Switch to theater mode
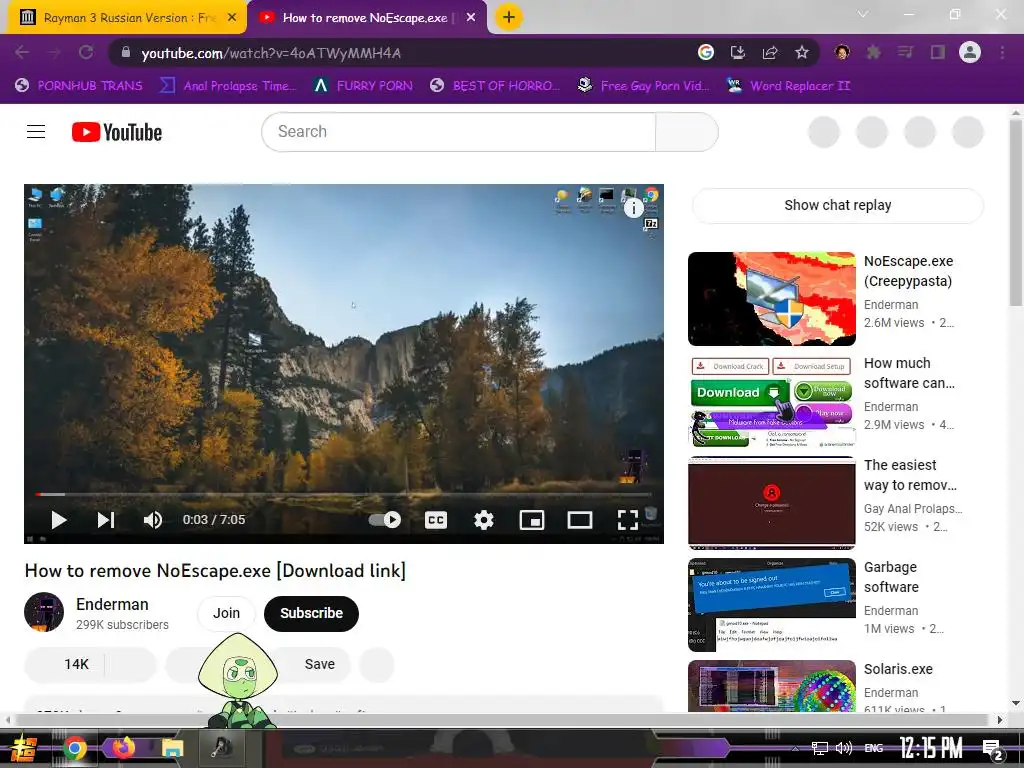The image size is (1024, 768). tap(580, 520)
